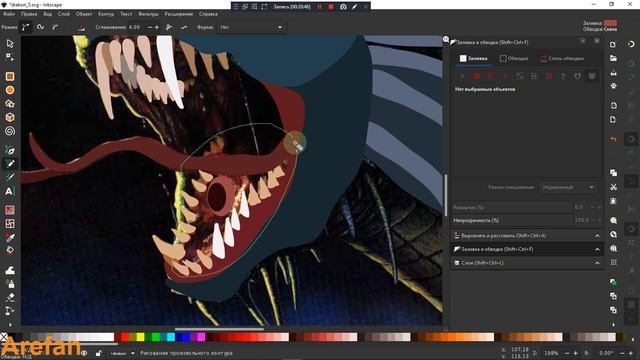Open the Расширения menu
This screenshot has width=640, height=360.
(x=179, y=14)
